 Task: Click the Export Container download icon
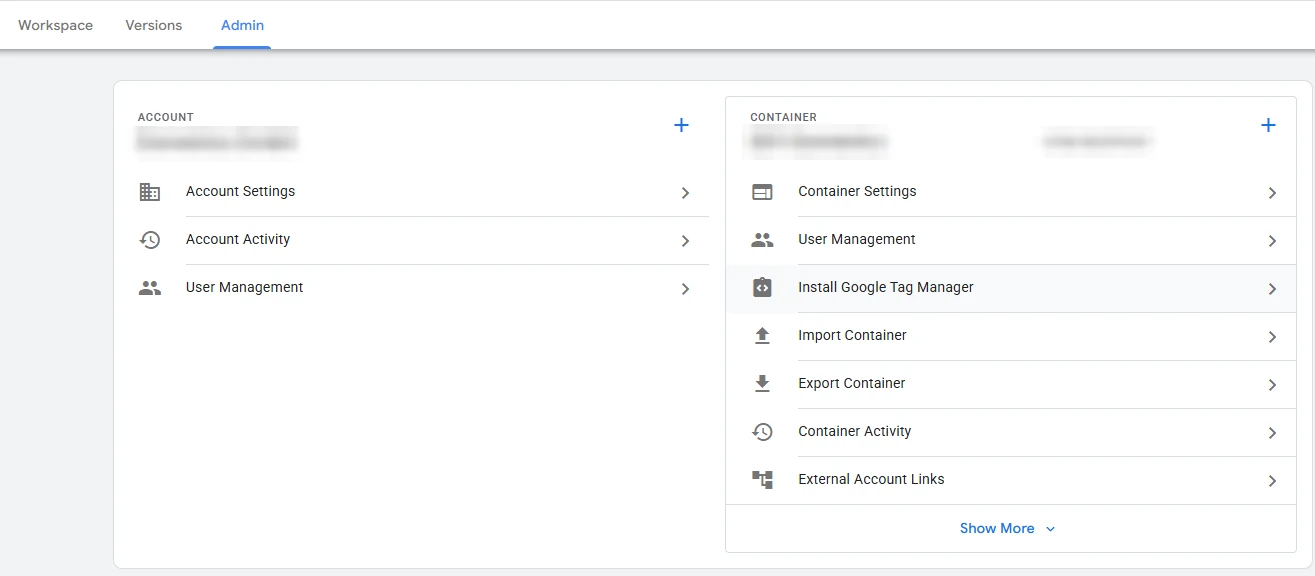[x=762, y=384]
